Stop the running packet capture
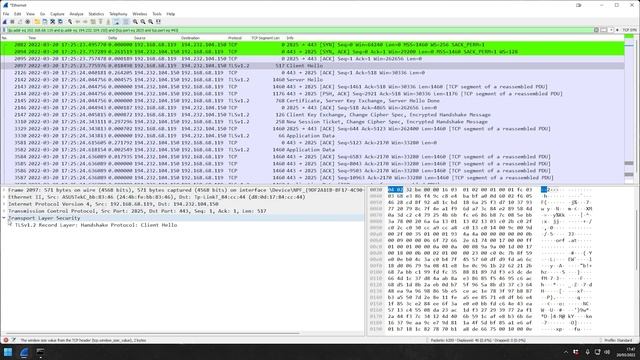The height and width of the screenshot is (360, 640). point(12,22)
